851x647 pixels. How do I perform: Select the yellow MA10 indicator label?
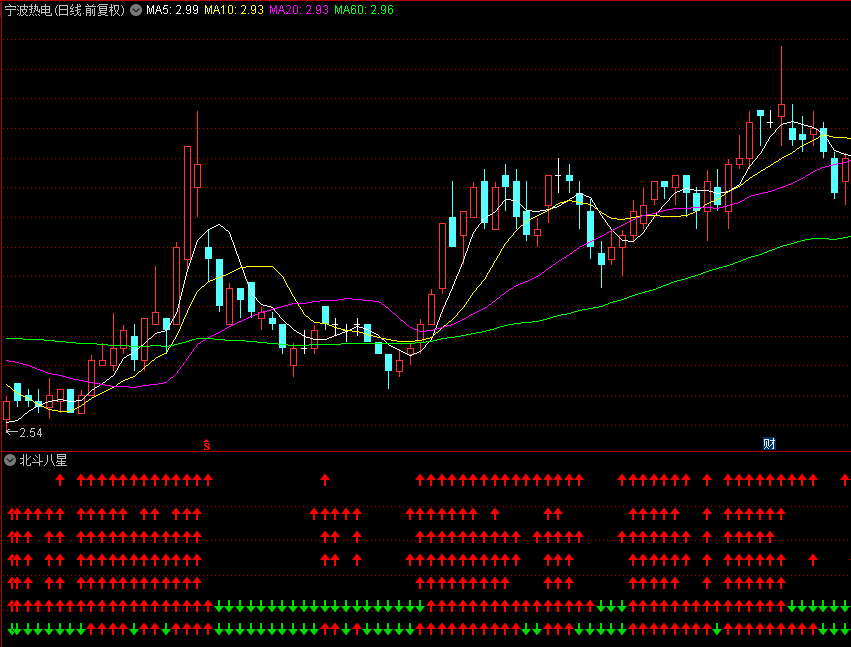pyautogui.click(x=234, y=10)
